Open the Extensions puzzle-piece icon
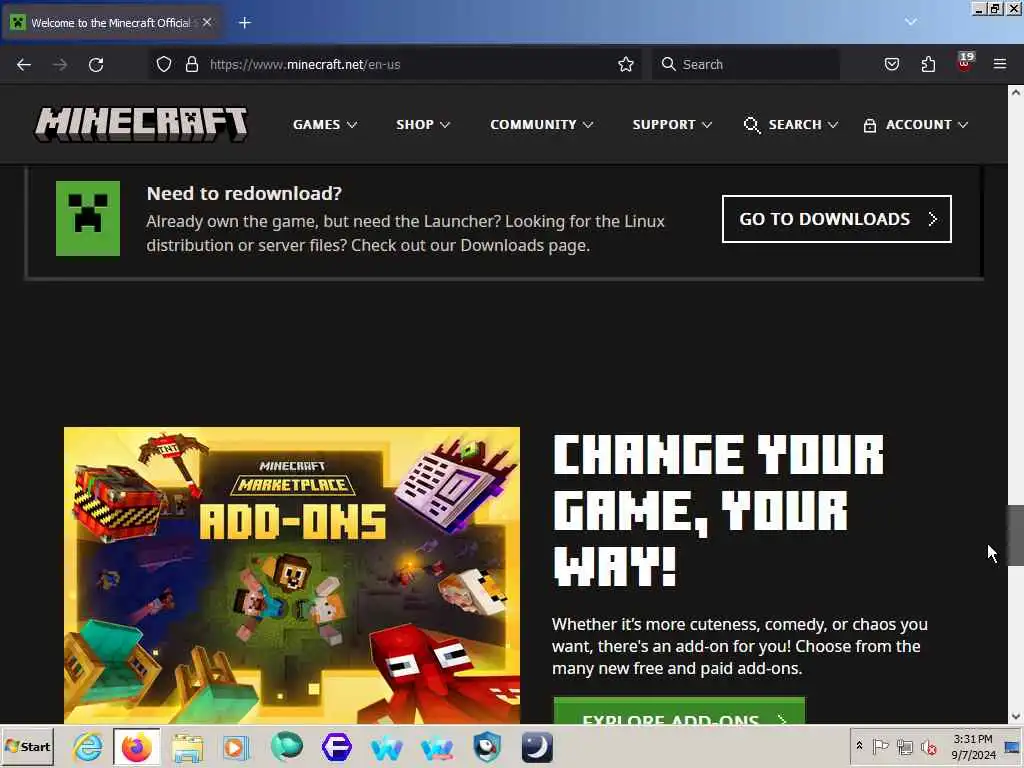This screenshot has width=1024, height=768. [x=928, y=64]
